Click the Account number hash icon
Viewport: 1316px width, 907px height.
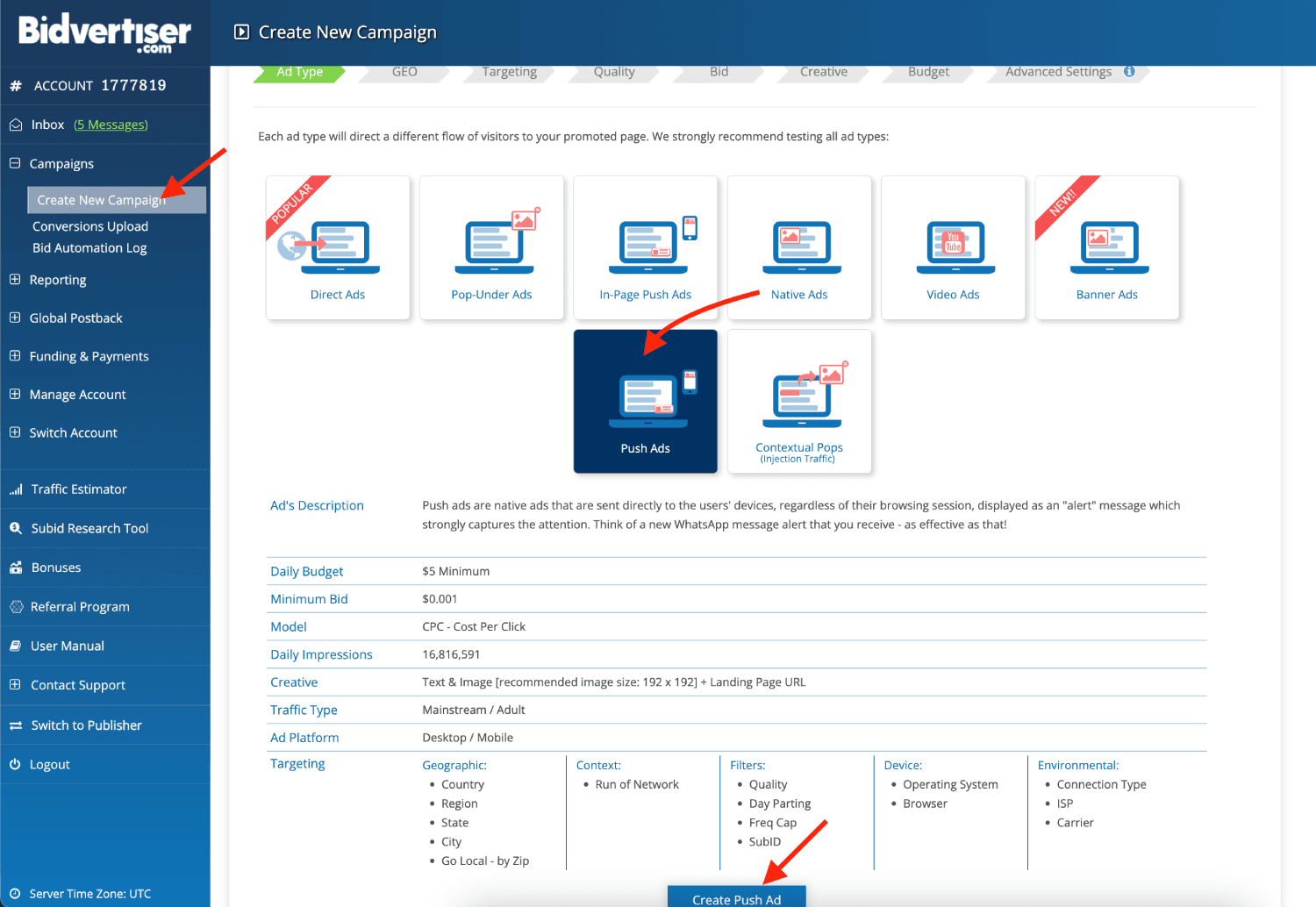coord(16,86)
